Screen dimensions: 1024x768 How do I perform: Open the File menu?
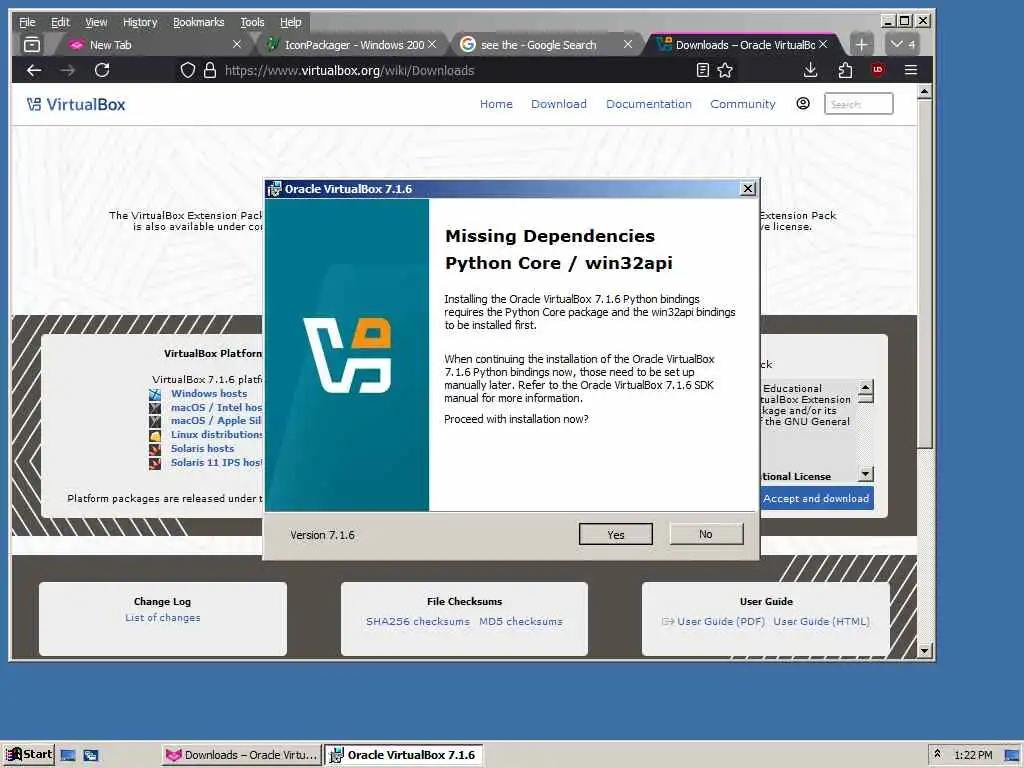coord(27,22)
